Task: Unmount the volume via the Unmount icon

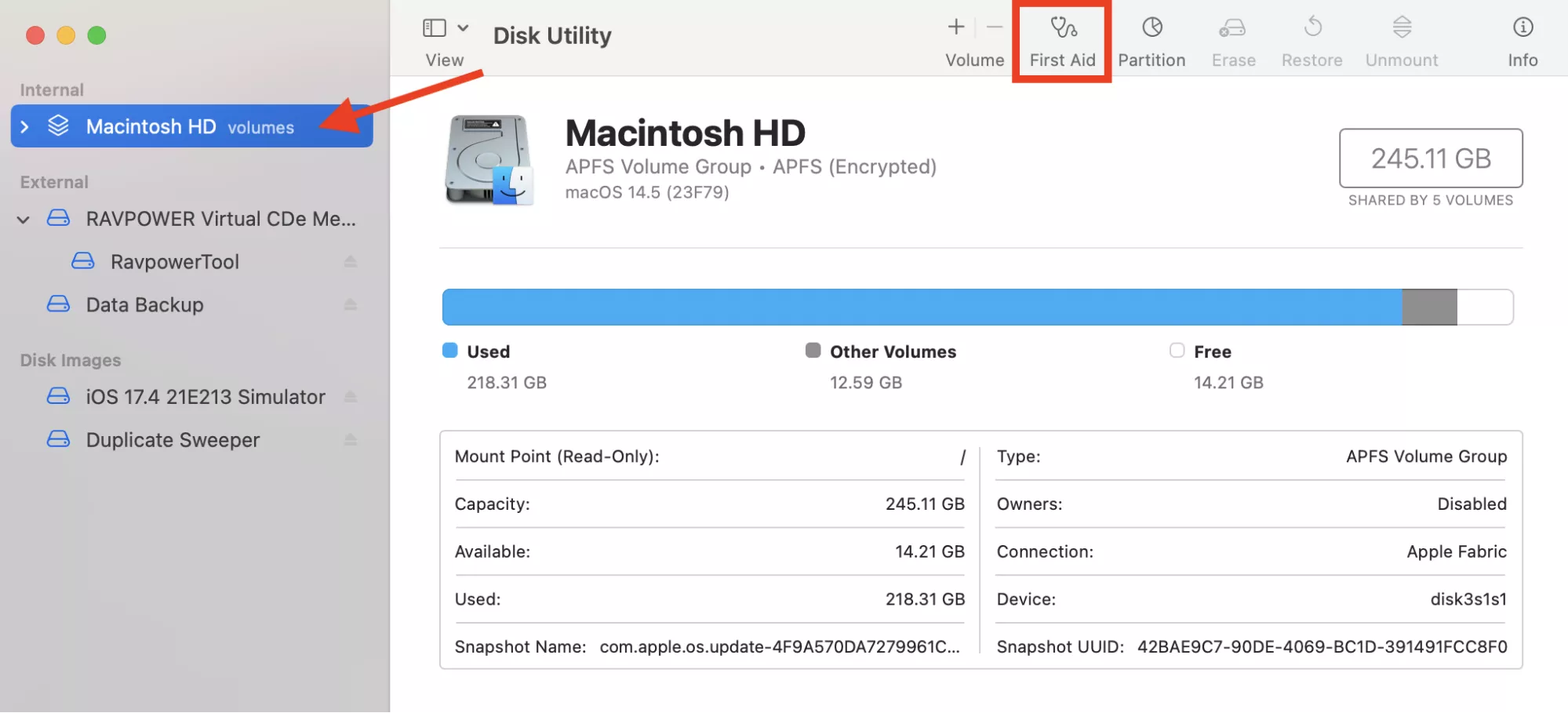Action: 1401,37
